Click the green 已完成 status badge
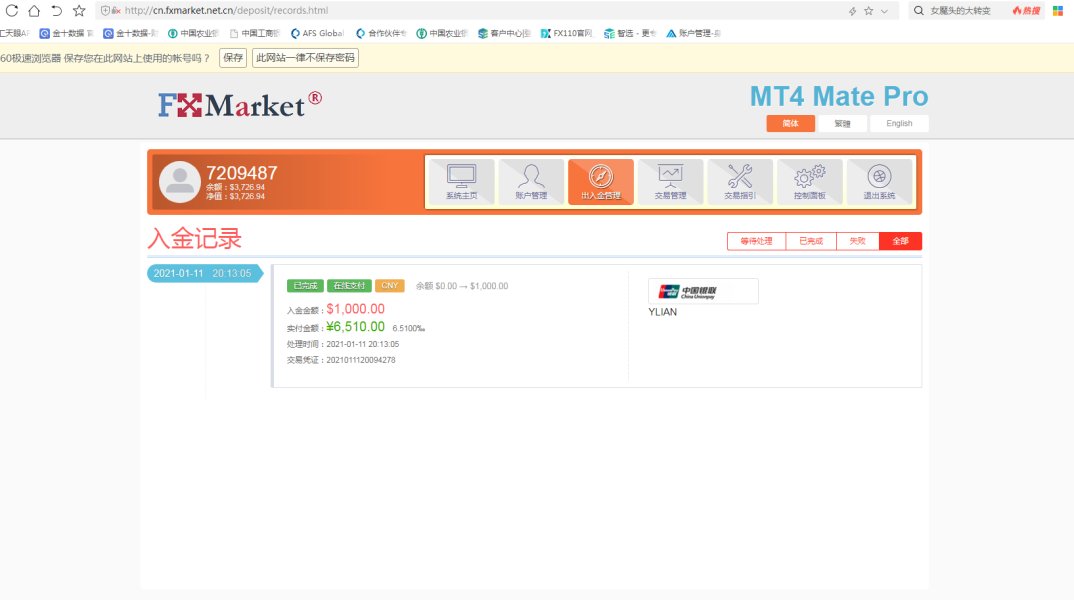This screenshot has width=1074, height=600. pyautogui.click(x=305, y=286)
